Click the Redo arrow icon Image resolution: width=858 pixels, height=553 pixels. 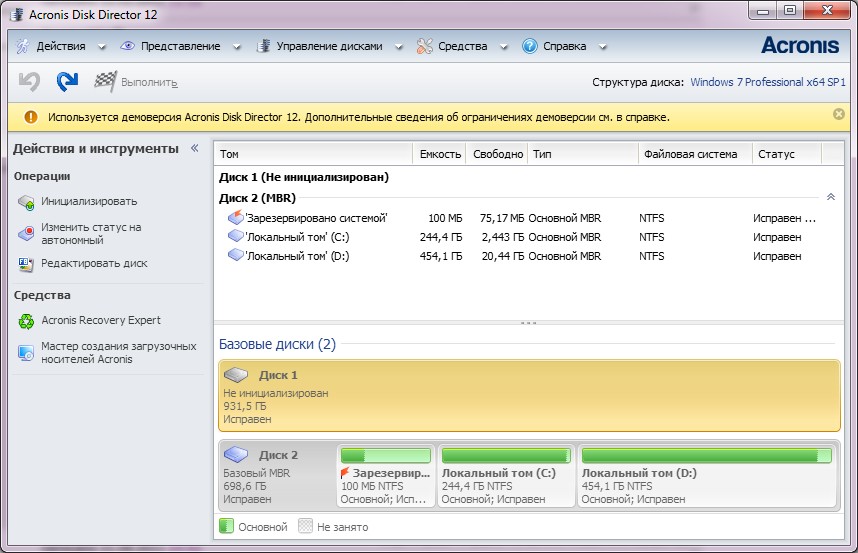coord(67,82)
